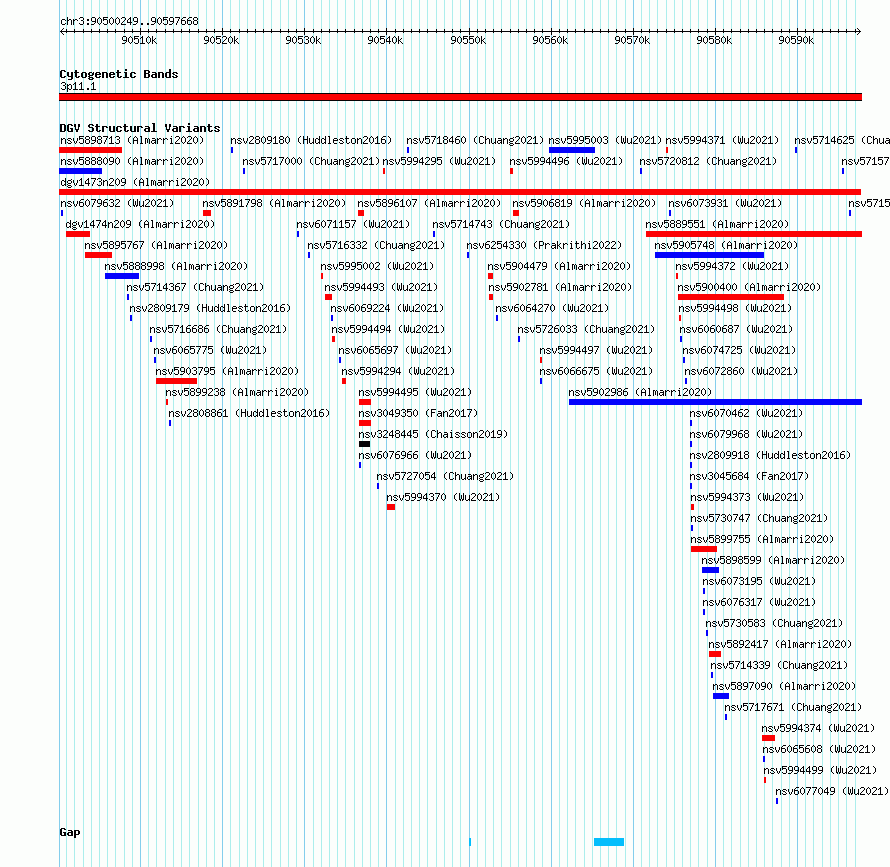Click the large cyan Gap track block
Viewport: 890px width, 867px height.
609,842
